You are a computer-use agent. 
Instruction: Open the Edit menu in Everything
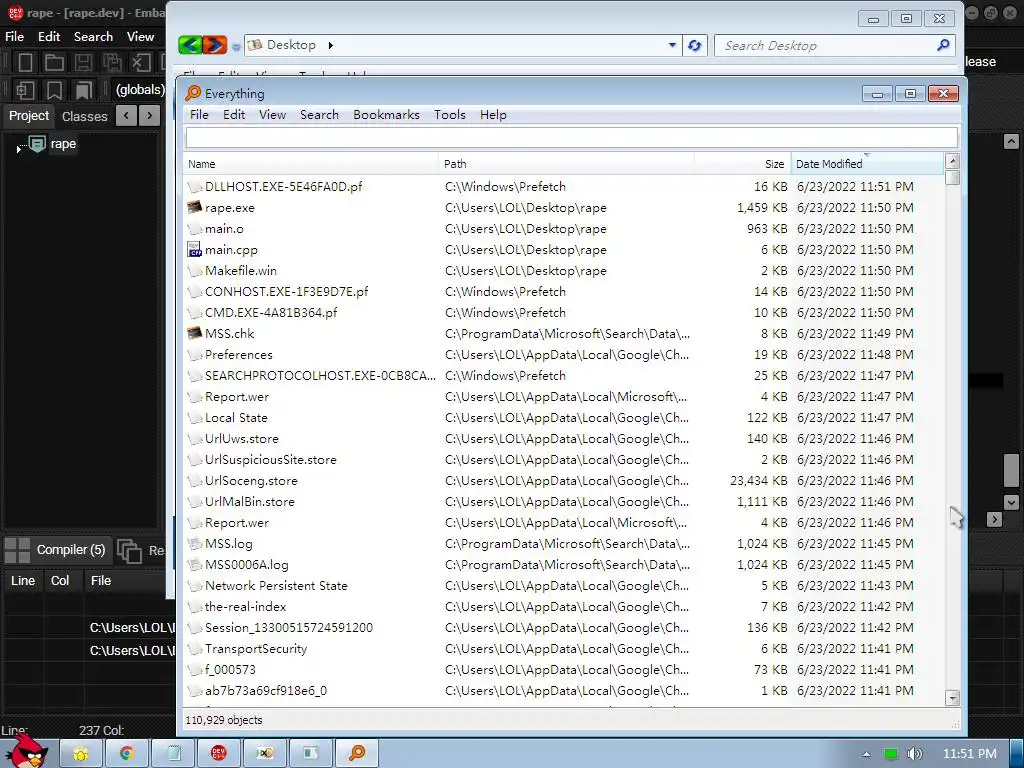pos(234,114)
